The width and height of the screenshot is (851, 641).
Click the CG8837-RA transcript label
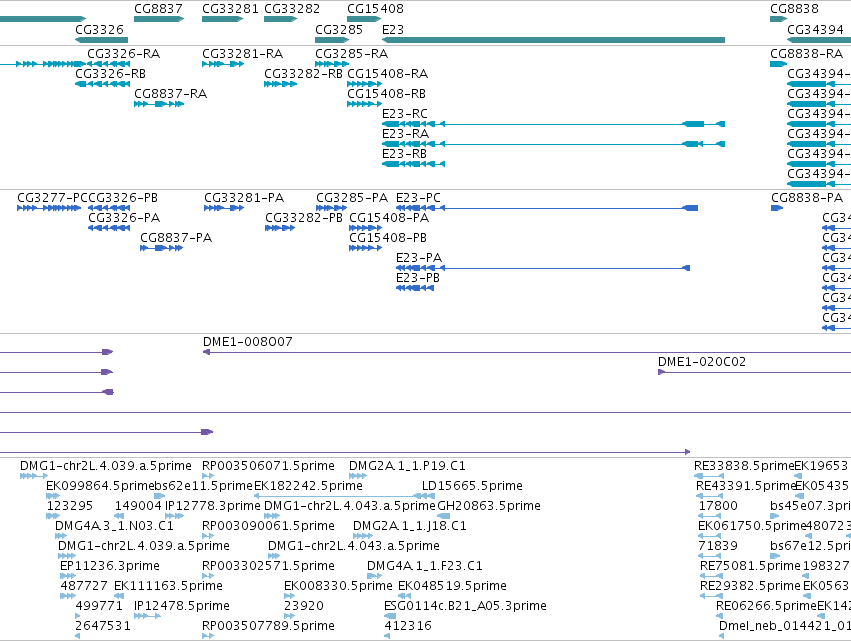170,94
